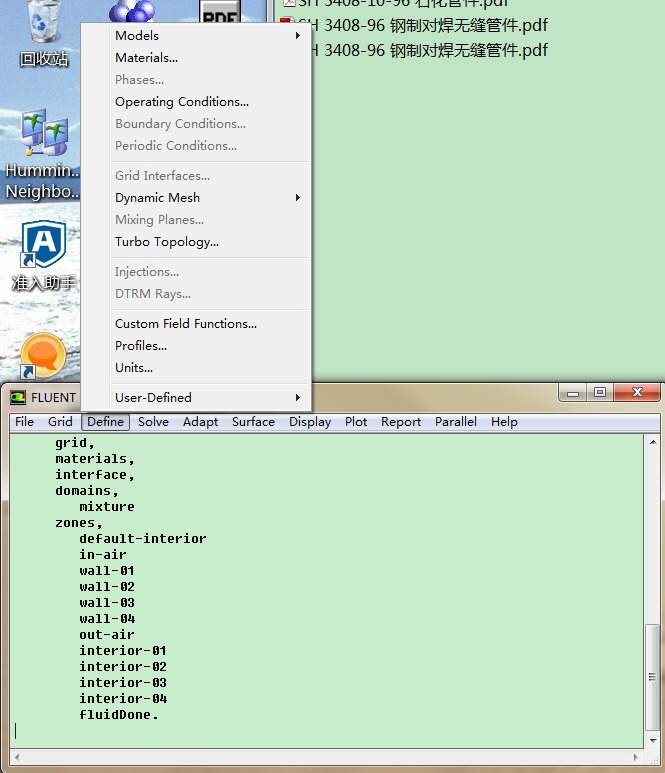Viewport: 665px width, 773px height.
Task: Click 'out-air' zone text
Action: coord(106,634)
